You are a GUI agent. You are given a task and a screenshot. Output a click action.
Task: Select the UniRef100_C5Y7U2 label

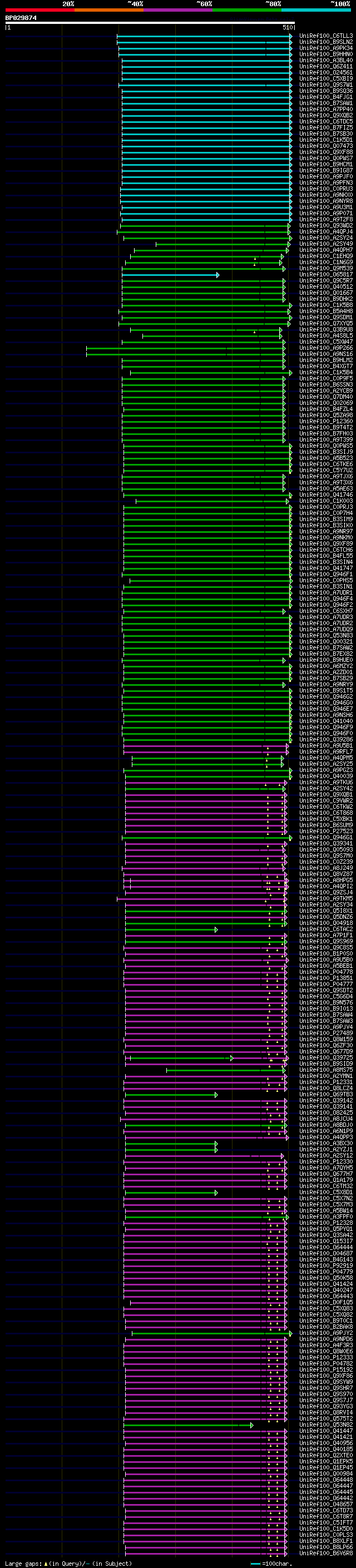pos(325,471)
